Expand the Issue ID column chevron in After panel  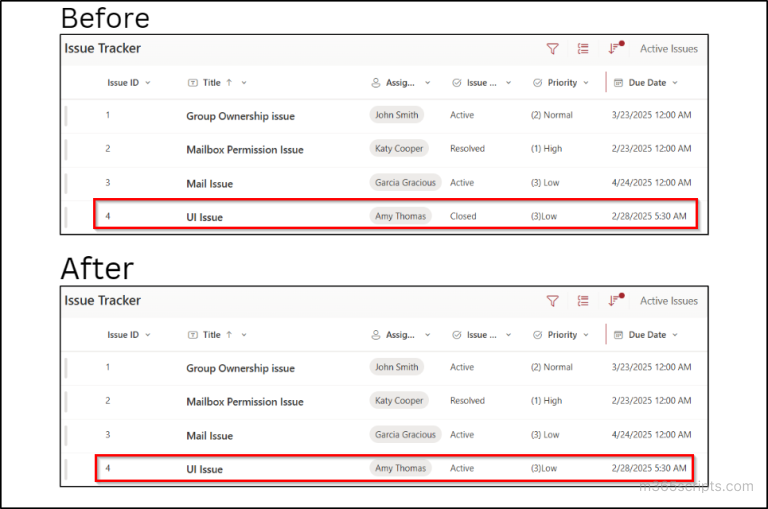coord(148,335)
